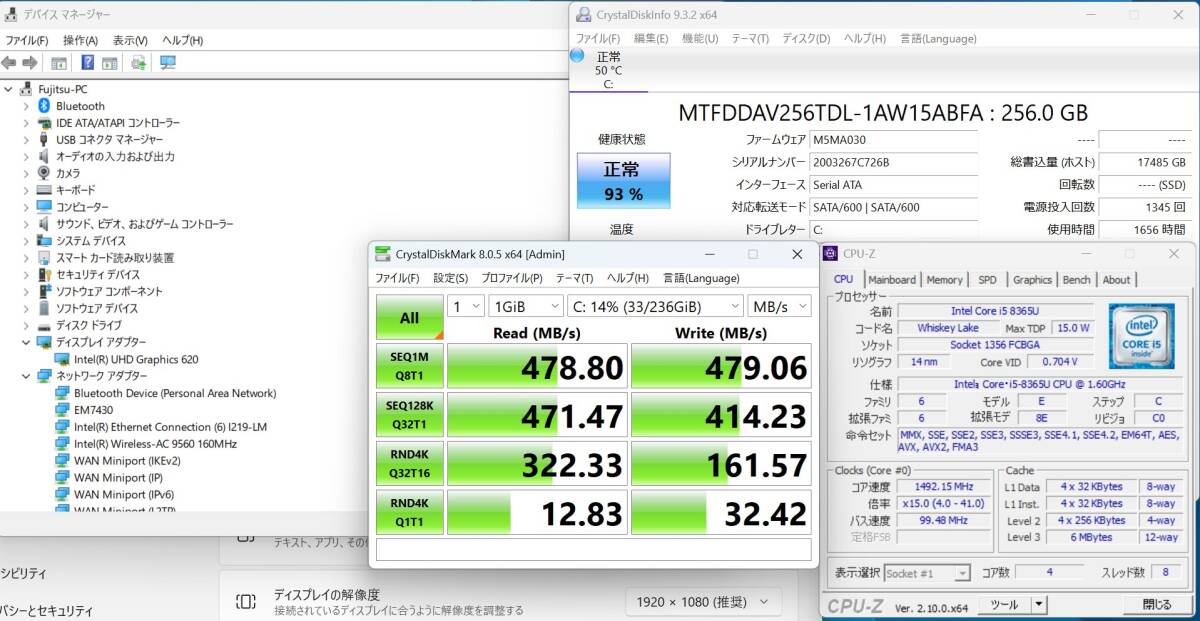The width and height of the screenshot is (1200, 621).
Task: Open the unit dropdown showing MB/s
Action: pyautogui.click(x=779, y=306)
